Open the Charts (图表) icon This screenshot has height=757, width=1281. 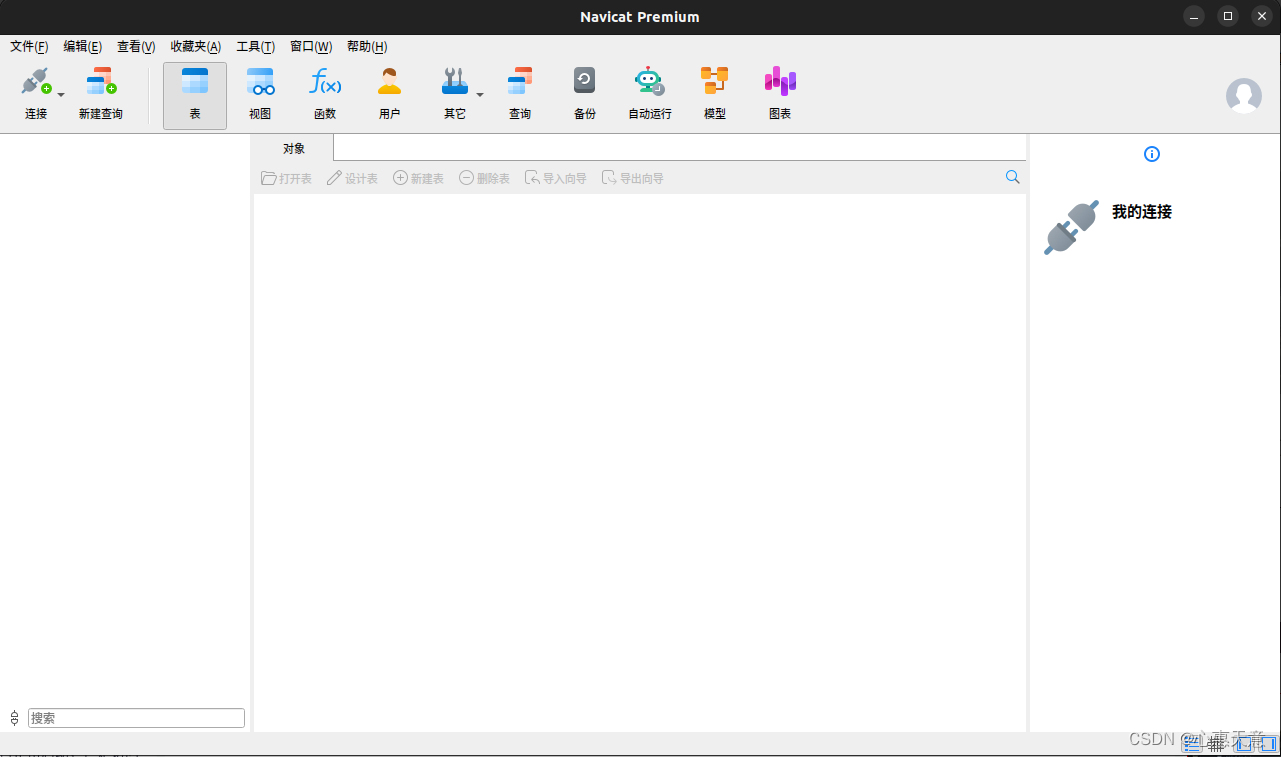[x=780, y=81]
